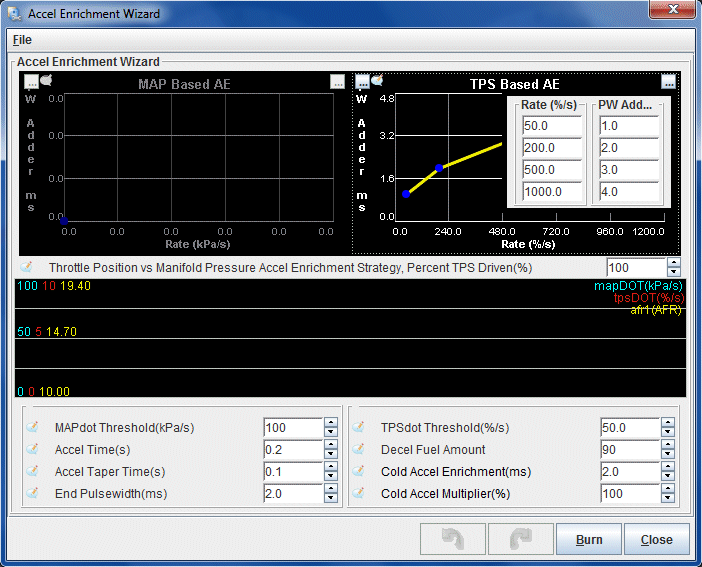Increase Percent TPS Driven with up arrow
Screen dimensions: 702x567
(x=673, y=263)
